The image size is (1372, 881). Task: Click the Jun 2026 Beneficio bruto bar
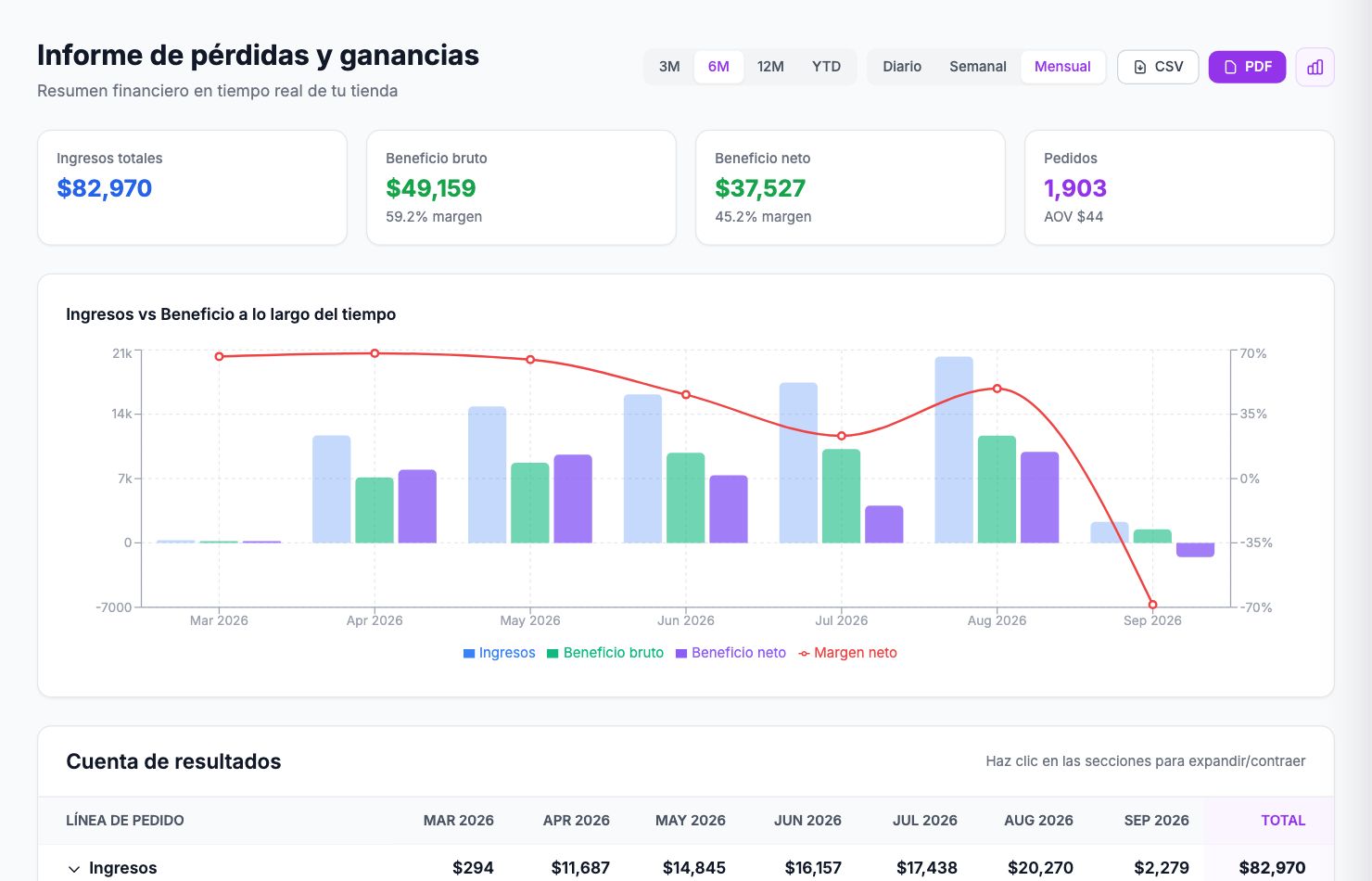(x=686, y=498)
